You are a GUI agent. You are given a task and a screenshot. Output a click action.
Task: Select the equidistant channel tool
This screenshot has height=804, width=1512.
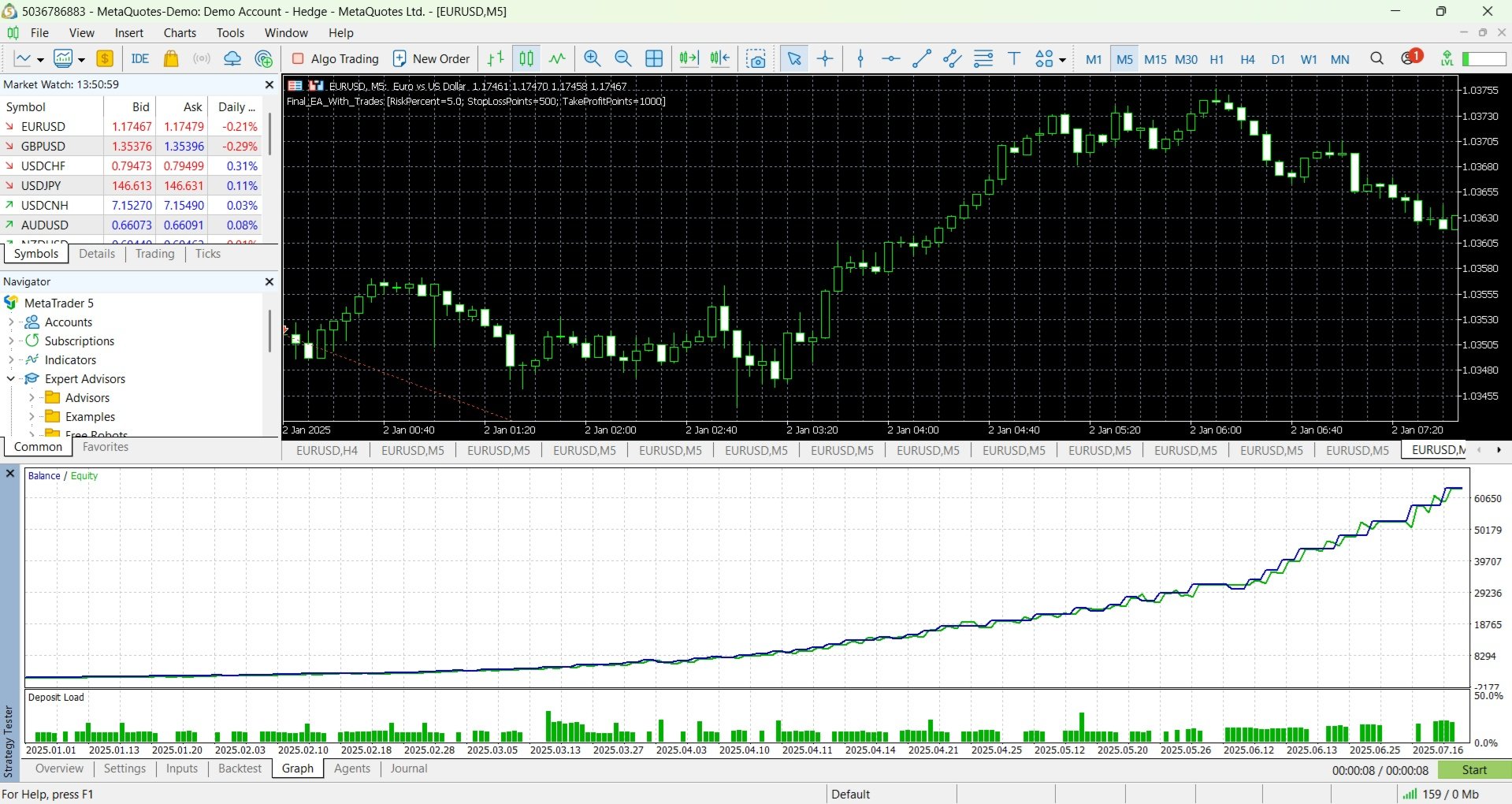pyautogui.click(x=953, y=59)
